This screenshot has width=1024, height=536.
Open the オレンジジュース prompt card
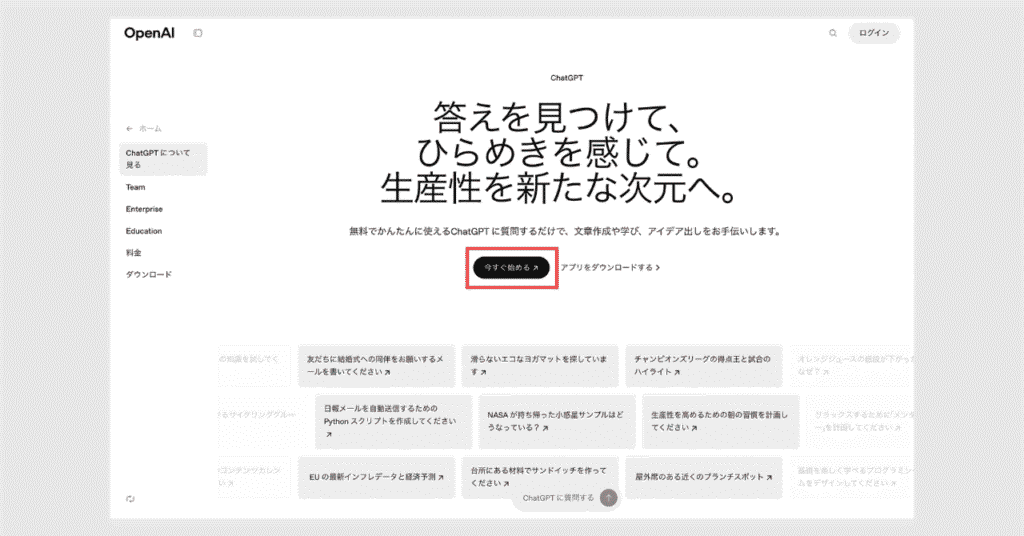tap(852, 366)
